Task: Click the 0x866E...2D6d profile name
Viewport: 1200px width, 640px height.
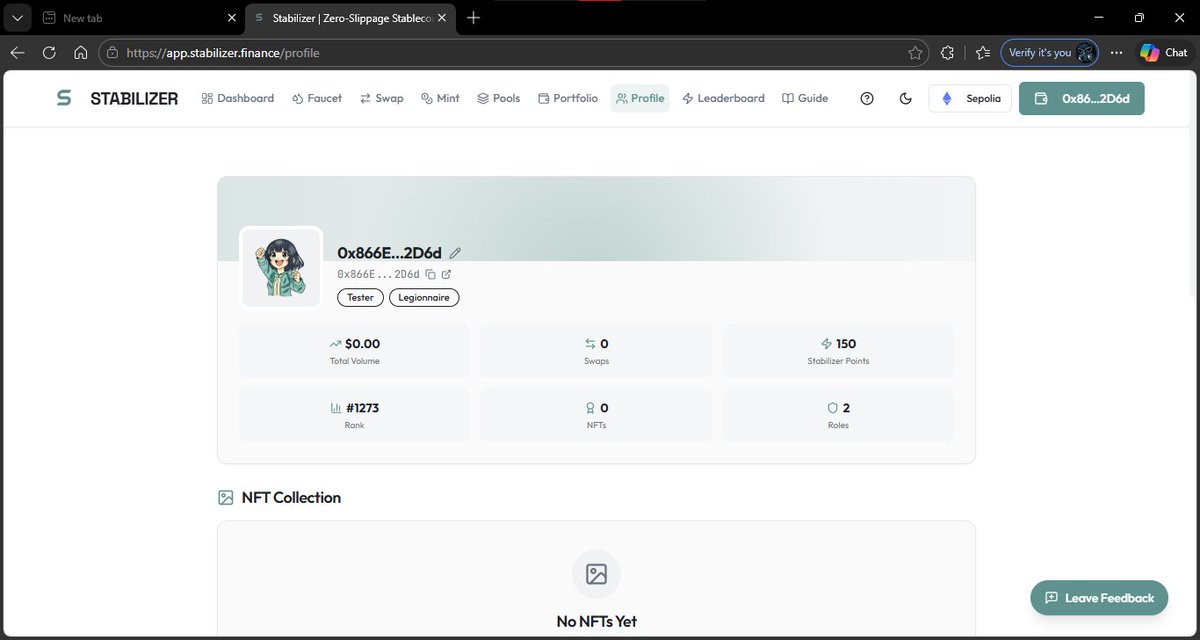Action: [390, 253]
